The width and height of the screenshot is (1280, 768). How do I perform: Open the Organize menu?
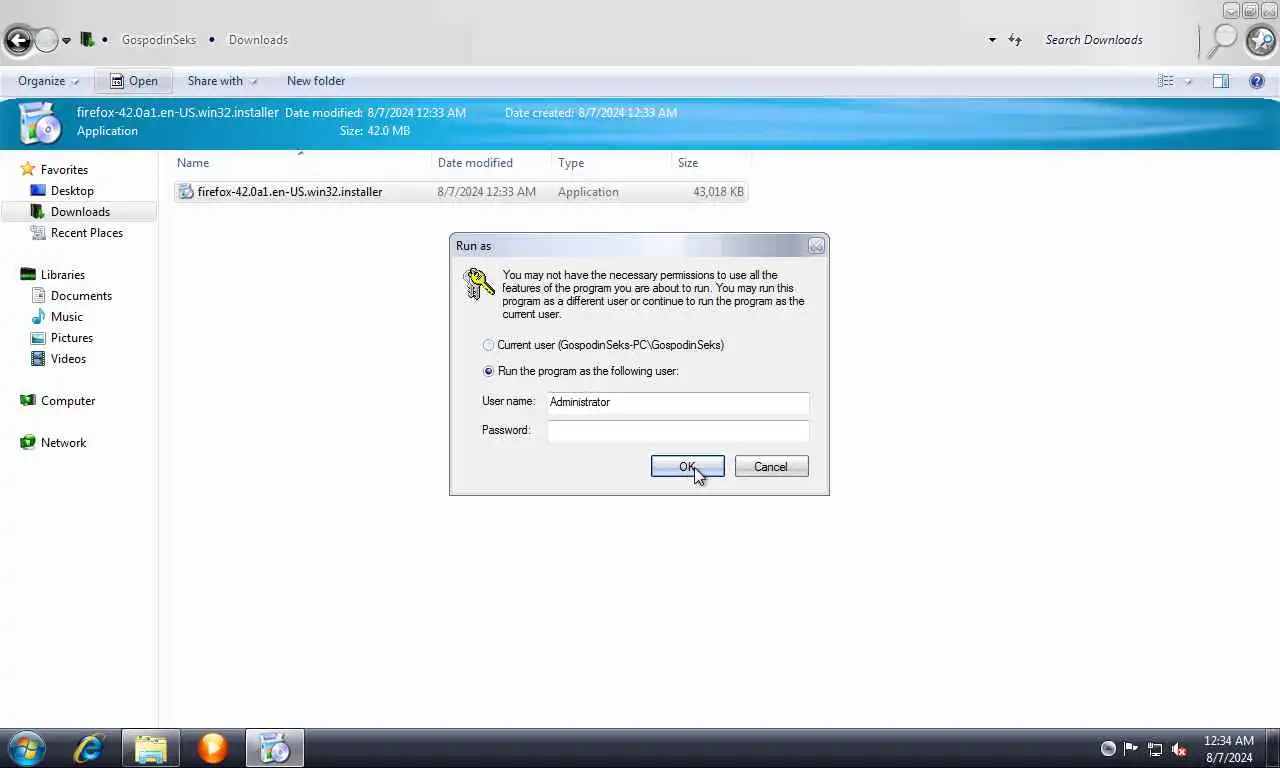point(48,81)
